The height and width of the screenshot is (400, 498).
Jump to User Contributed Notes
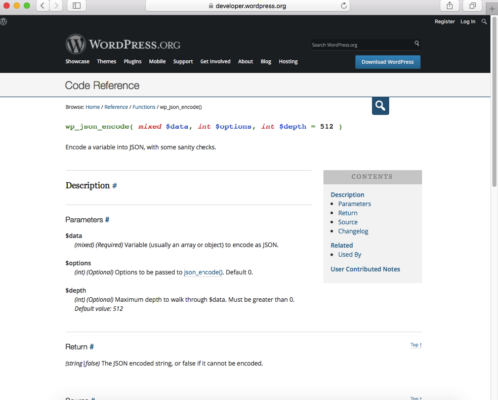[x=365, y=269]
